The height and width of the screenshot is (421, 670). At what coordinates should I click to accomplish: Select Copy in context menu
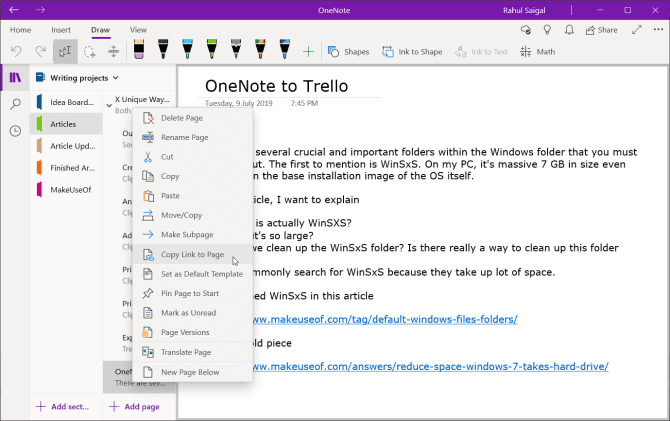click(193, 177)
